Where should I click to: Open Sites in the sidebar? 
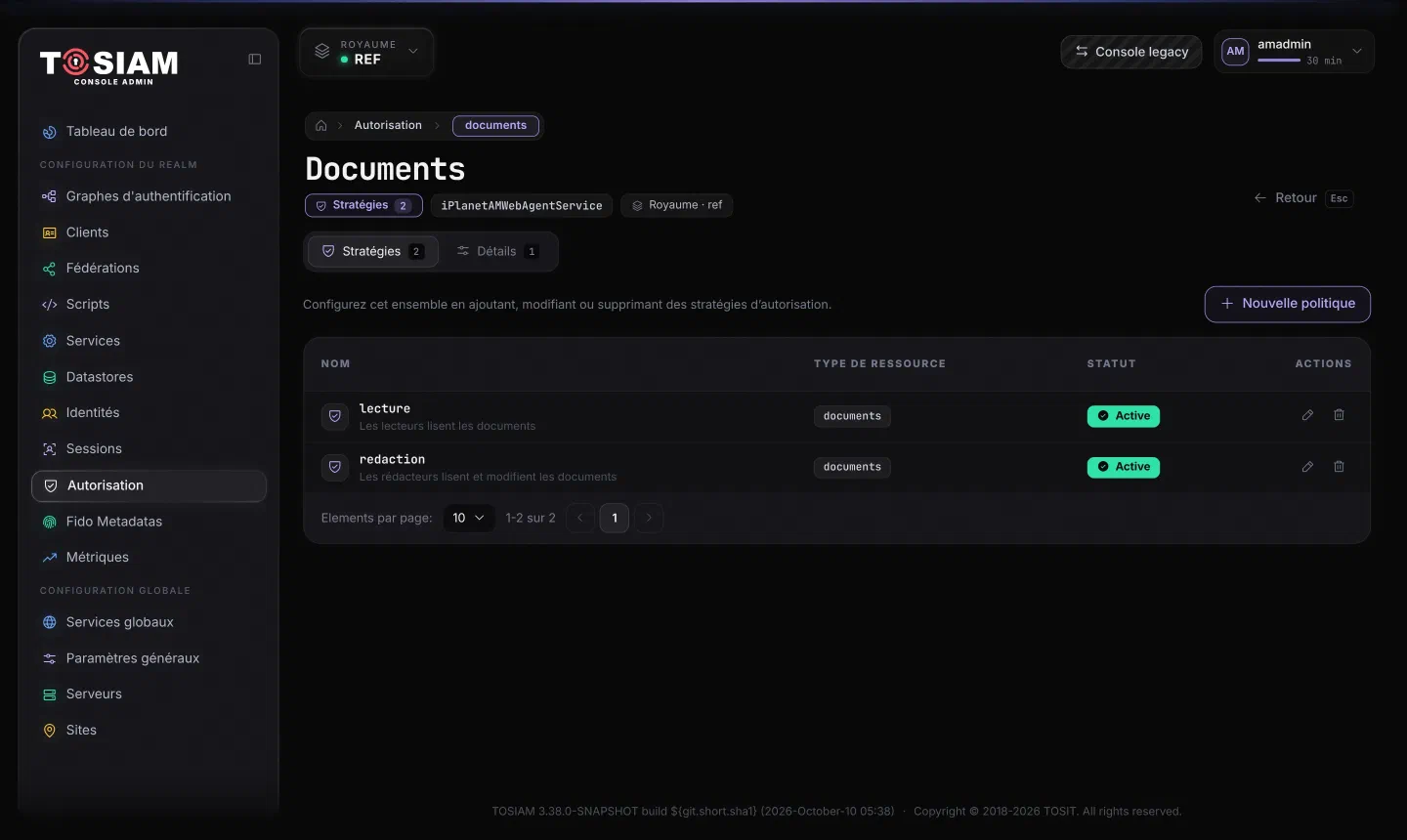[x=149, y=731]
